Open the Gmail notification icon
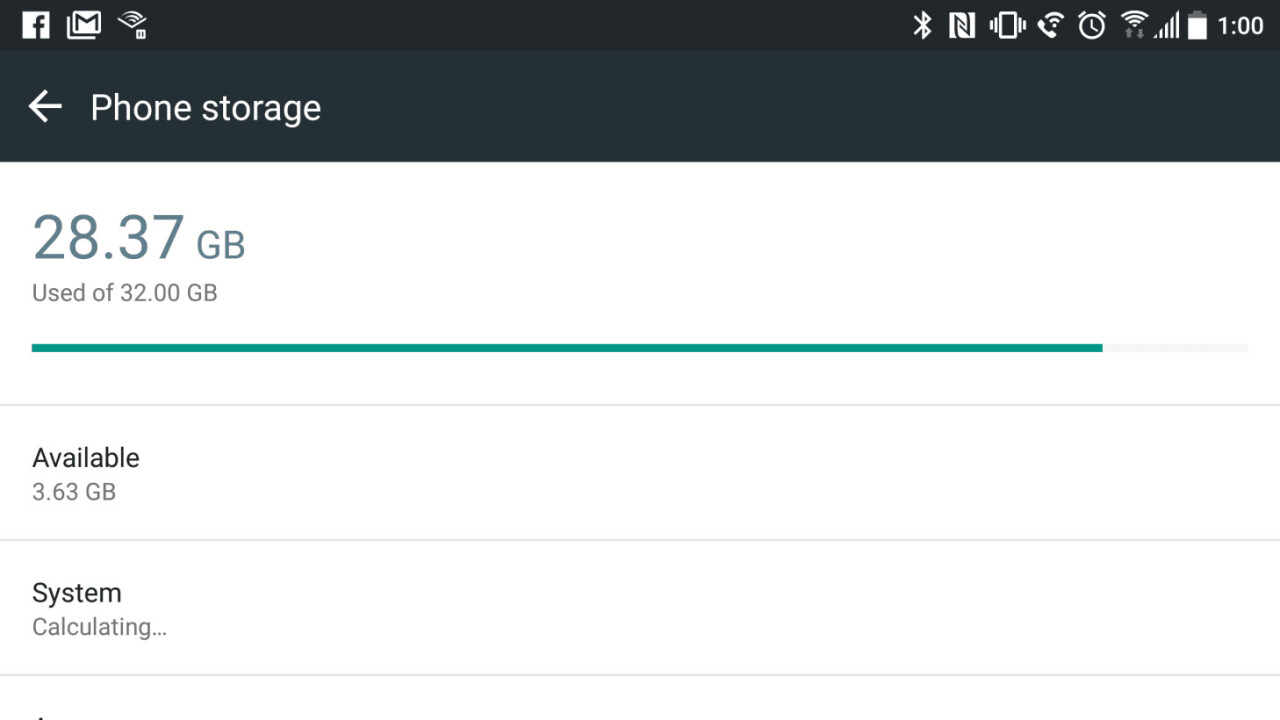 [x=84, y=25]
